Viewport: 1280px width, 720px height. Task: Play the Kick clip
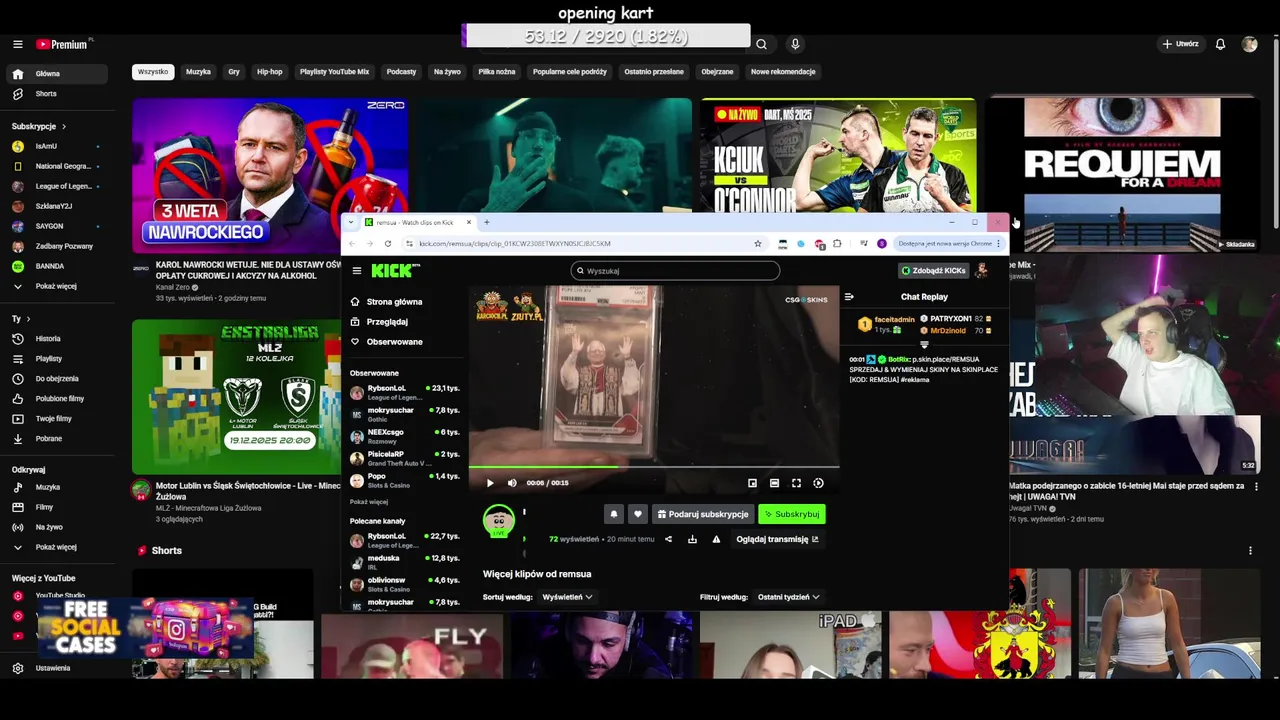click(490, 483)
